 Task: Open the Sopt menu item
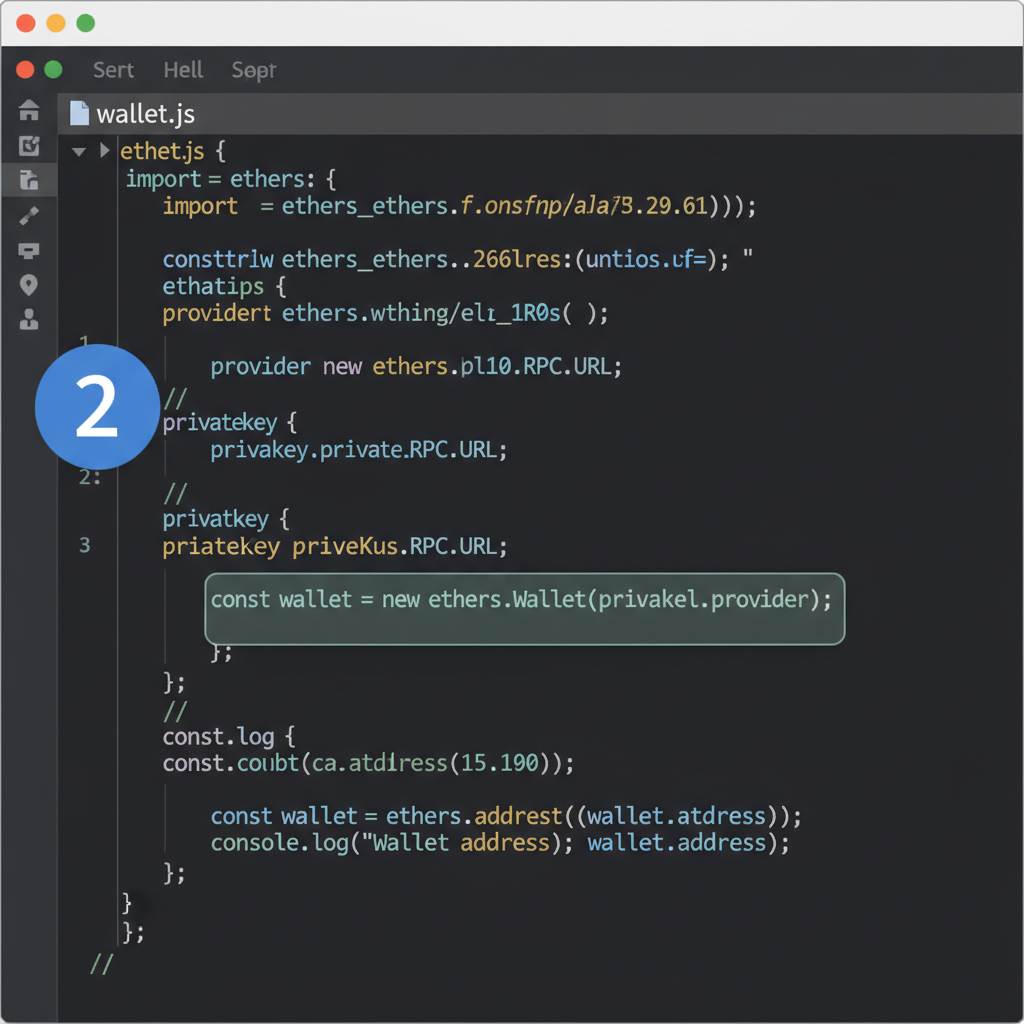coord(253,70)
